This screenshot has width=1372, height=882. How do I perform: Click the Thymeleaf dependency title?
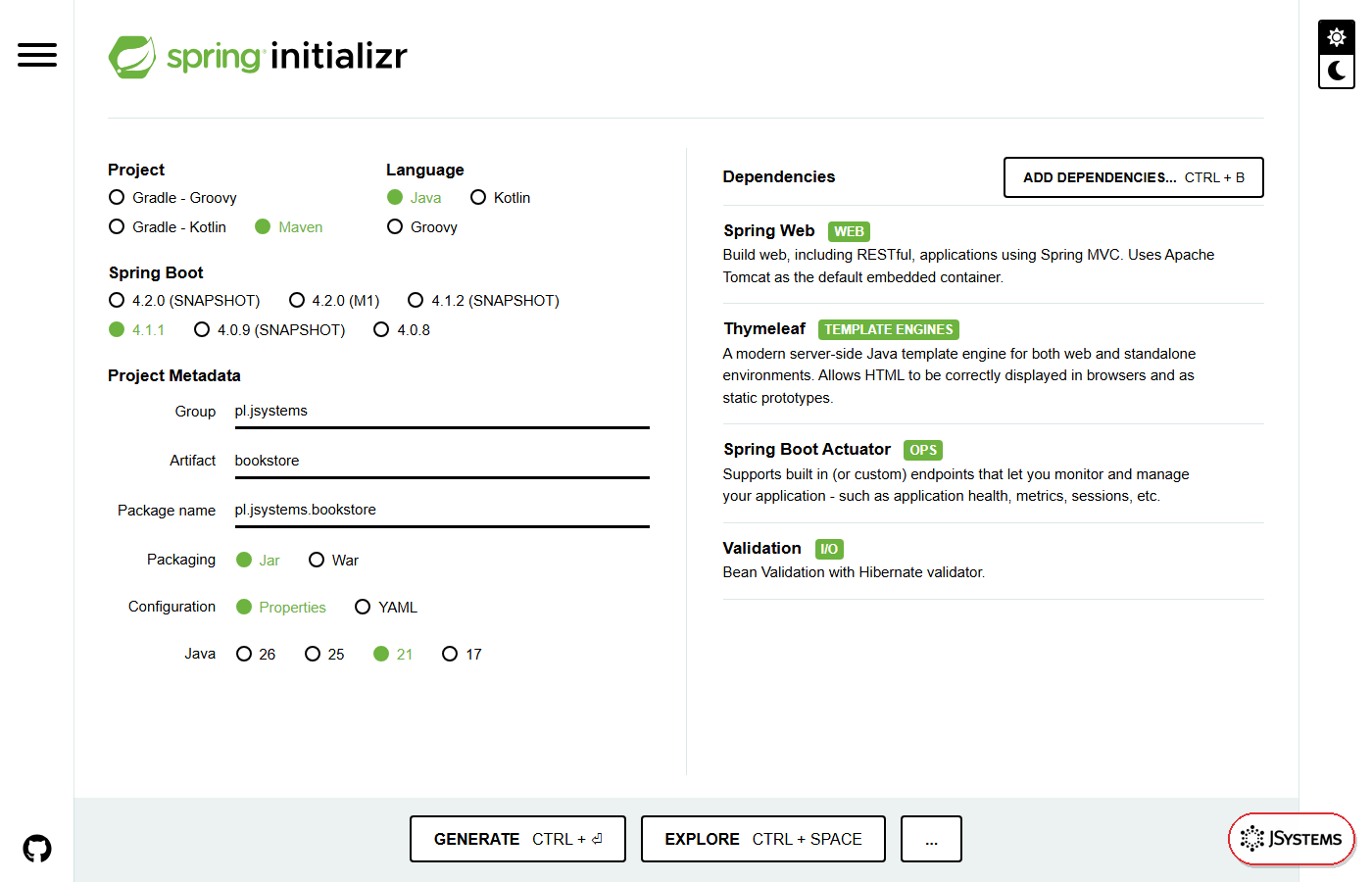click(764, 329)
